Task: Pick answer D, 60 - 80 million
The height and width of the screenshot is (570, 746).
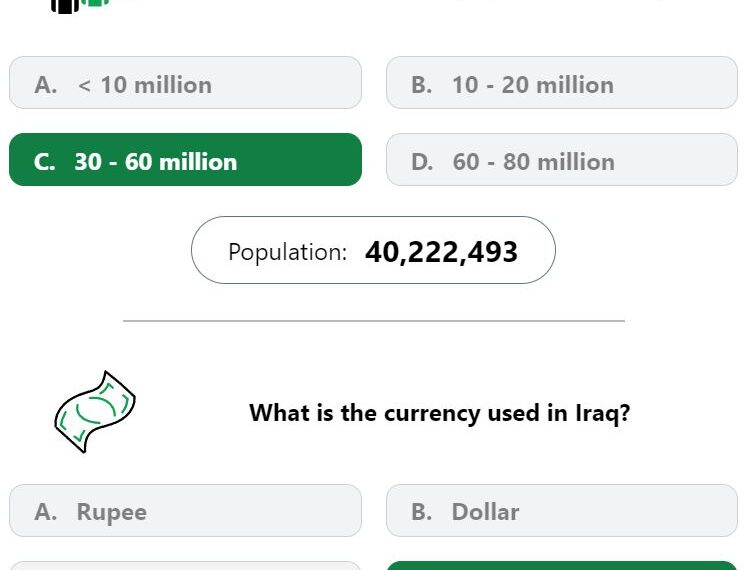Action: pos(562,160)
